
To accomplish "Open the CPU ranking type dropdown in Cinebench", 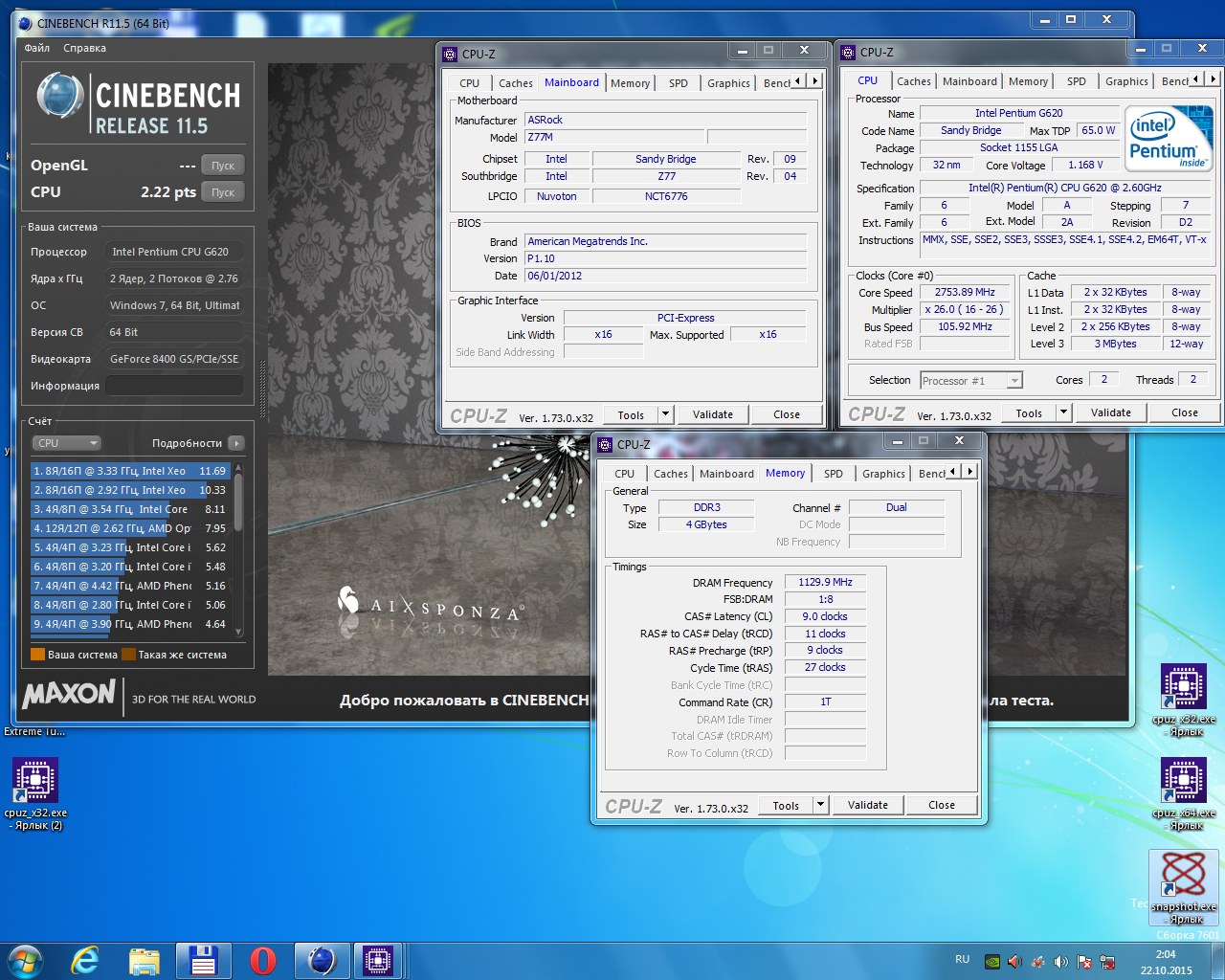I will pos(67,443).
